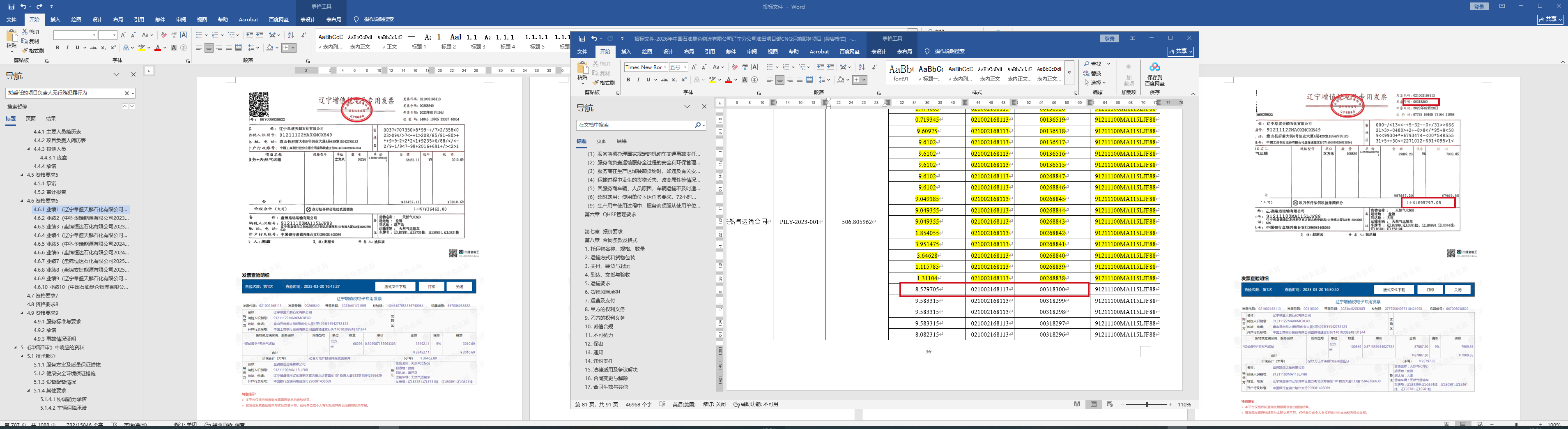Apply a multilevel list in 投标文件 window
Viewport: 1568px width, 429px height.
coord(232,35)
